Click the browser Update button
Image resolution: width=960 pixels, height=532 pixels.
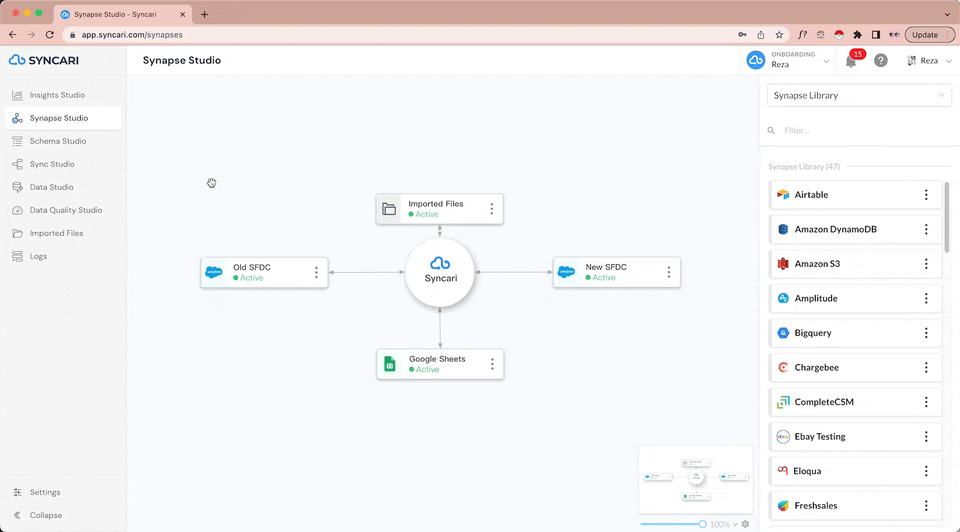click(929, 35)
